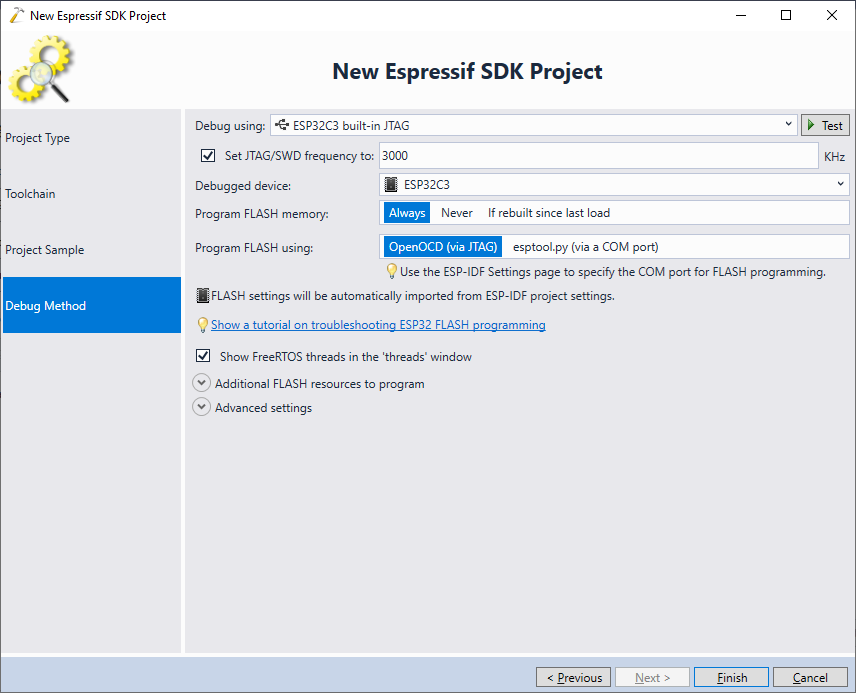Click the Previous button
856x693 pixels.
click(573, 677)
